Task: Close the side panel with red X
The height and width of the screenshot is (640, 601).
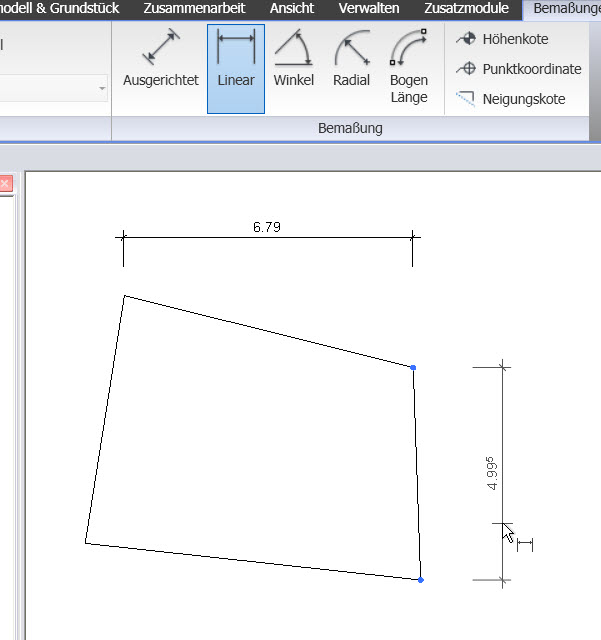Action: (5, 184)
